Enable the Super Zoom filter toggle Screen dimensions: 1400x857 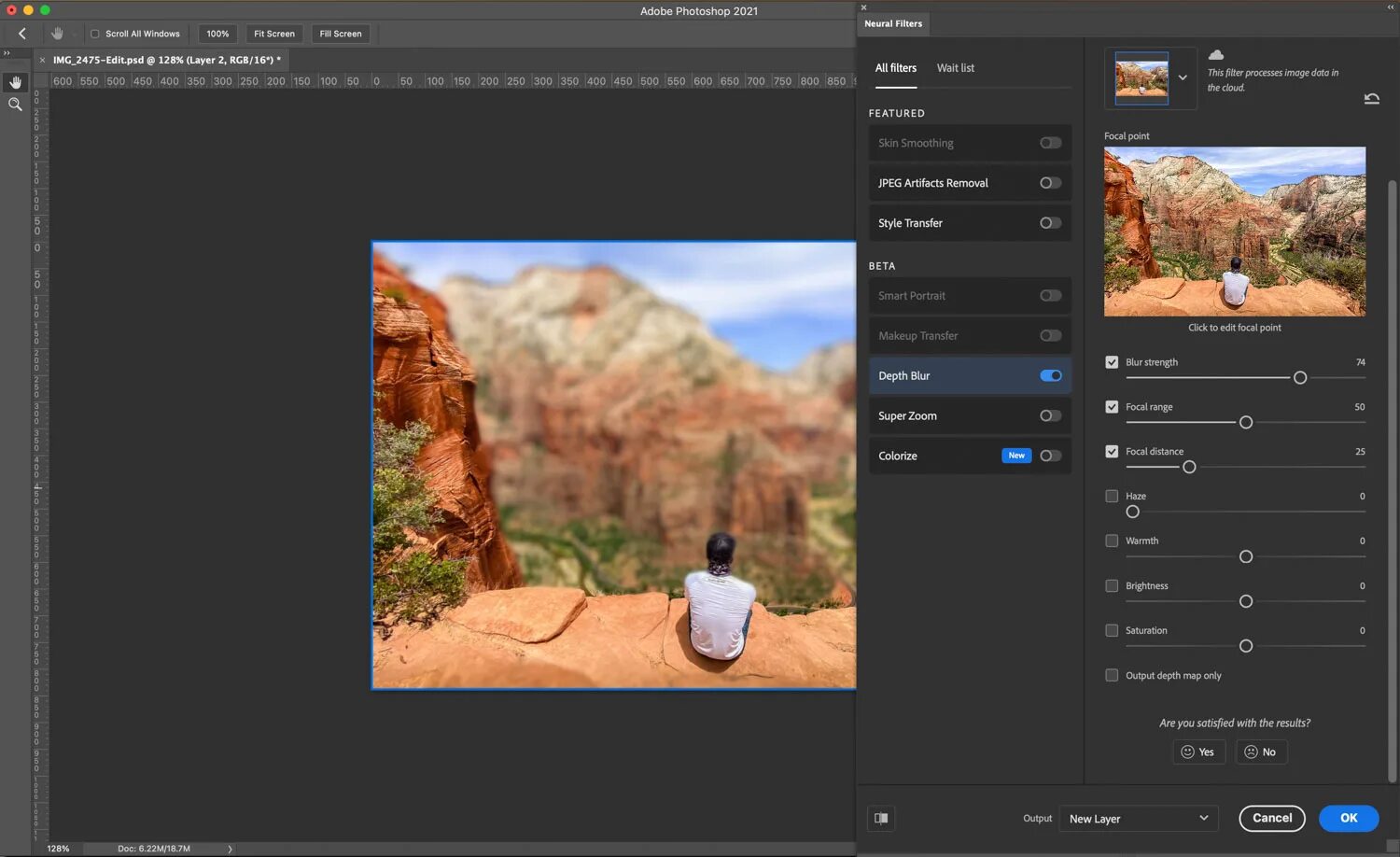coord(1051,415)
